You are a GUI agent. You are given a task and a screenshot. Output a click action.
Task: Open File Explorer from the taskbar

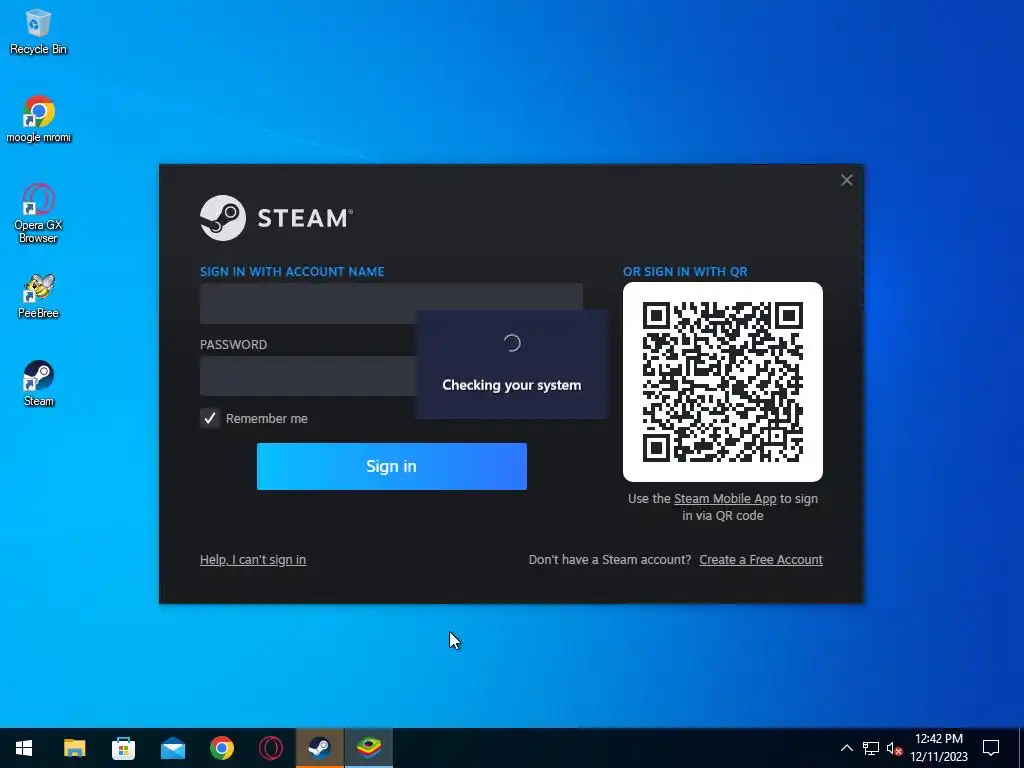74,748
